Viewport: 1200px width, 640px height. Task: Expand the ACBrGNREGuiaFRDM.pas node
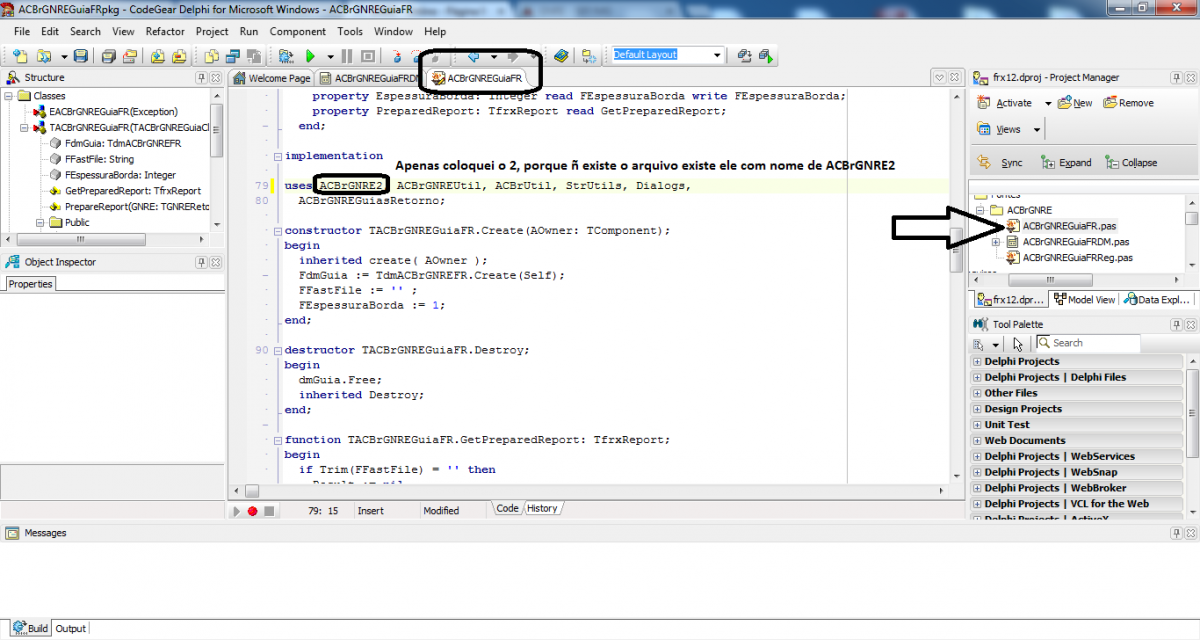(x=996, y=242)
